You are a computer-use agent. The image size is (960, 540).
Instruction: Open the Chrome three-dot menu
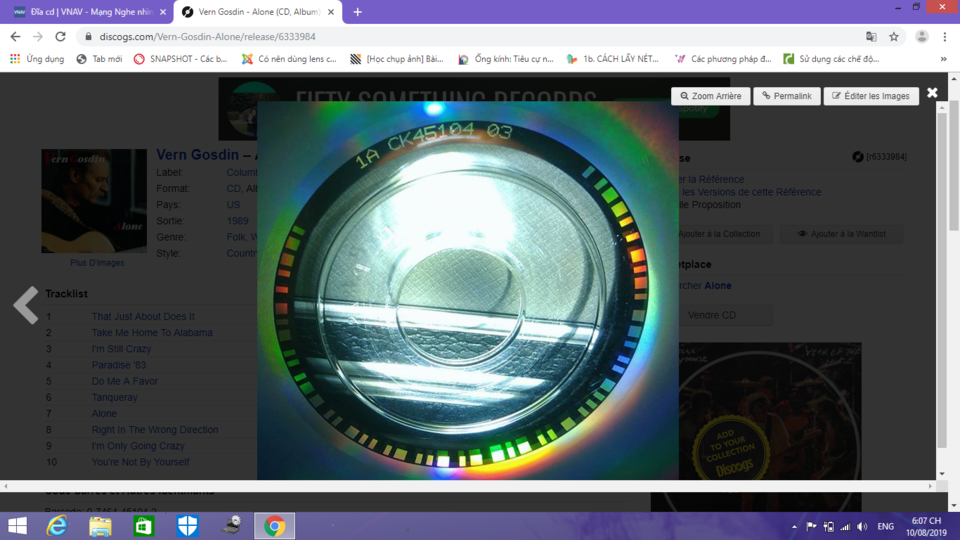pos(945,37)
